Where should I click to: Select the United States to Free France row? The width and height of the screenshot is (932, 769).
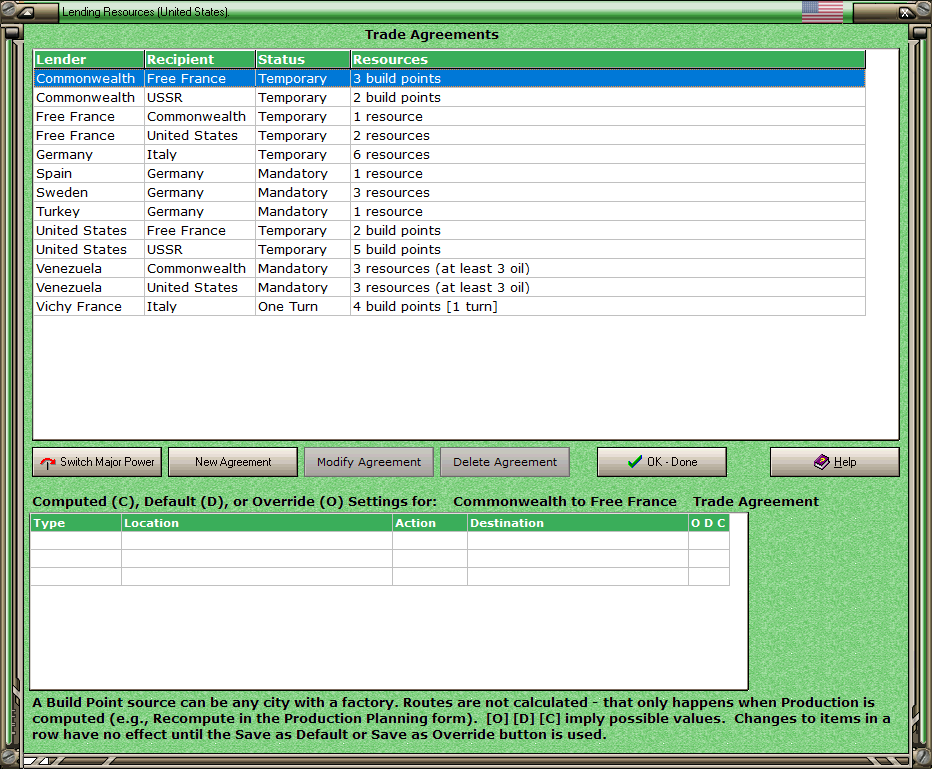(x=449, y=231)
